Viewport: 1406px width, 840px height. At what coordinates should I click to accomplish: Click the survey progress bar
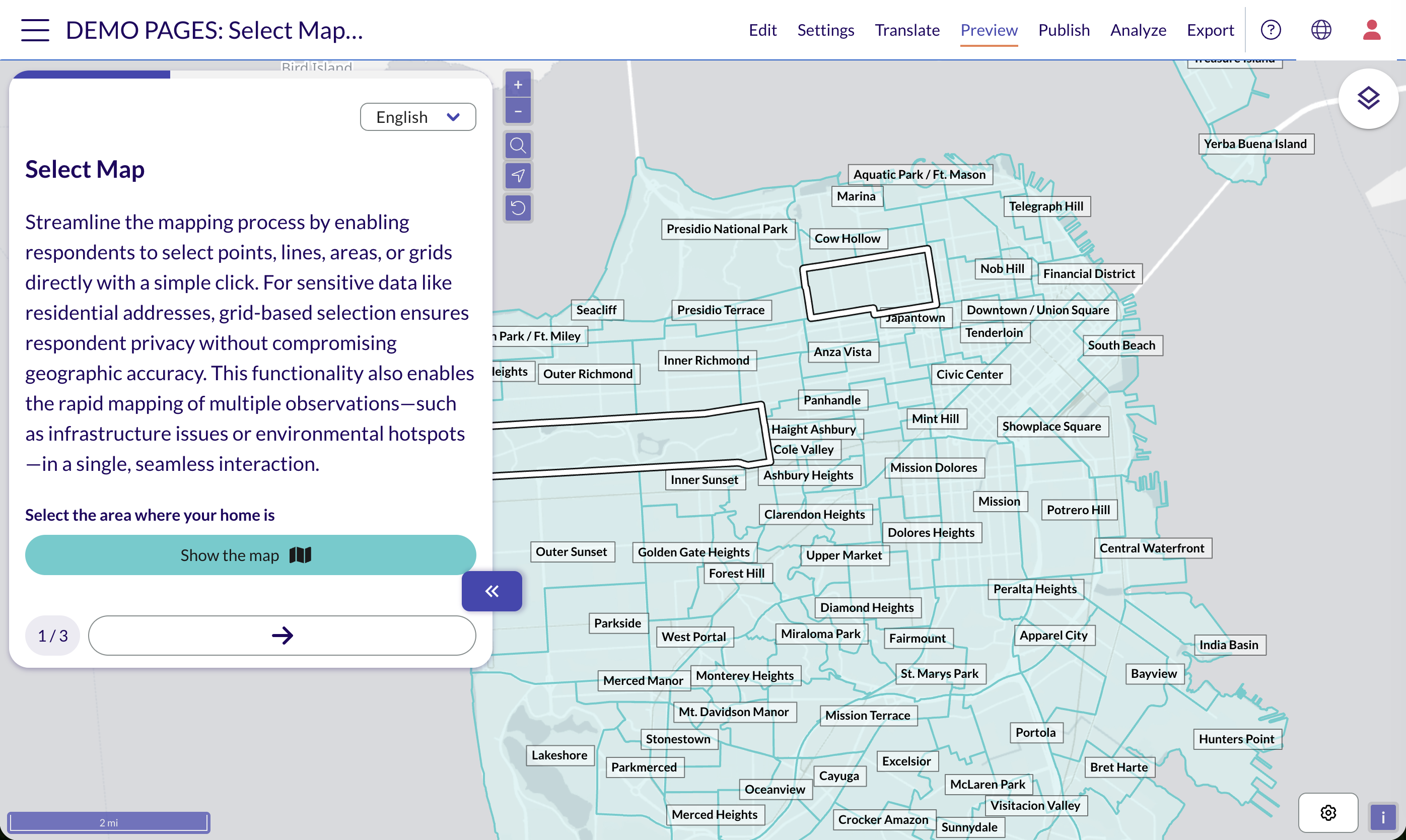pos(250,74)
